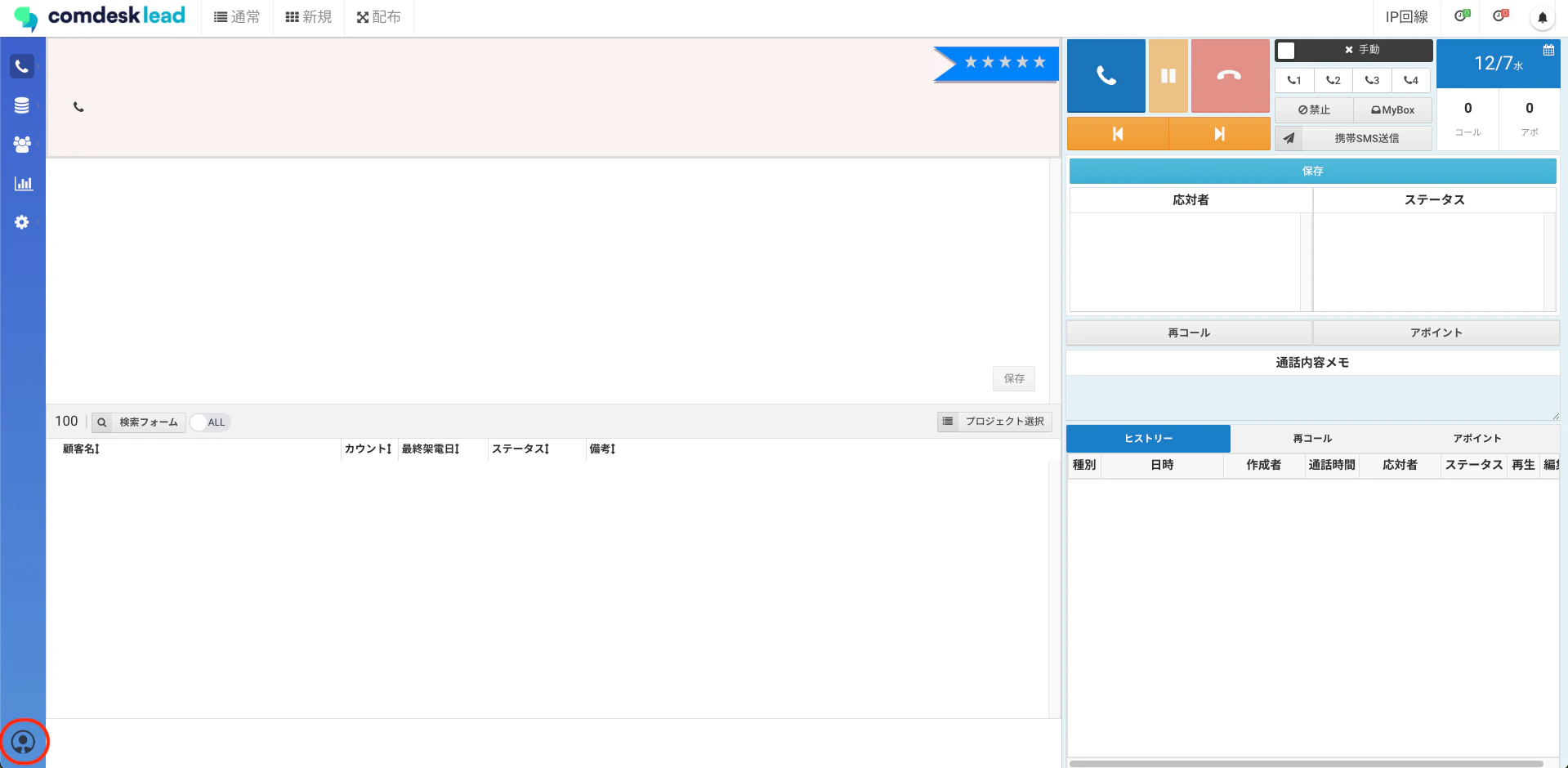Click the 種別 column header
1568x768 pixels.
pyautogui.click(x=1084, y=465)
